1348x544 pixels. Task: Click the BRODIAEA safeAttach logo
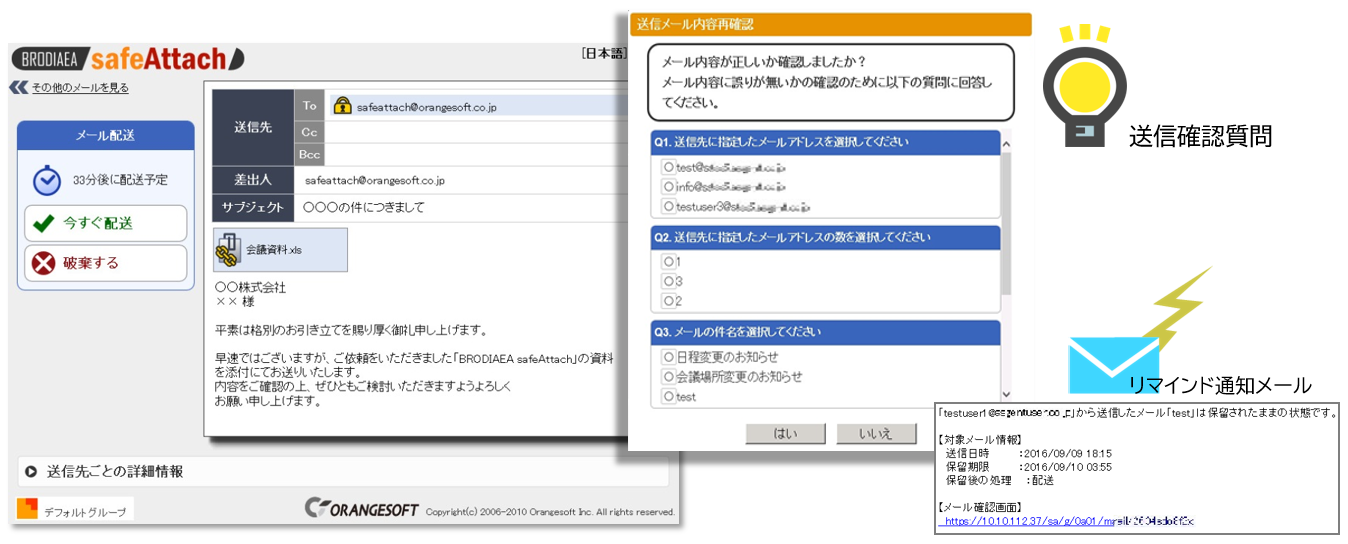pos(127,58)
